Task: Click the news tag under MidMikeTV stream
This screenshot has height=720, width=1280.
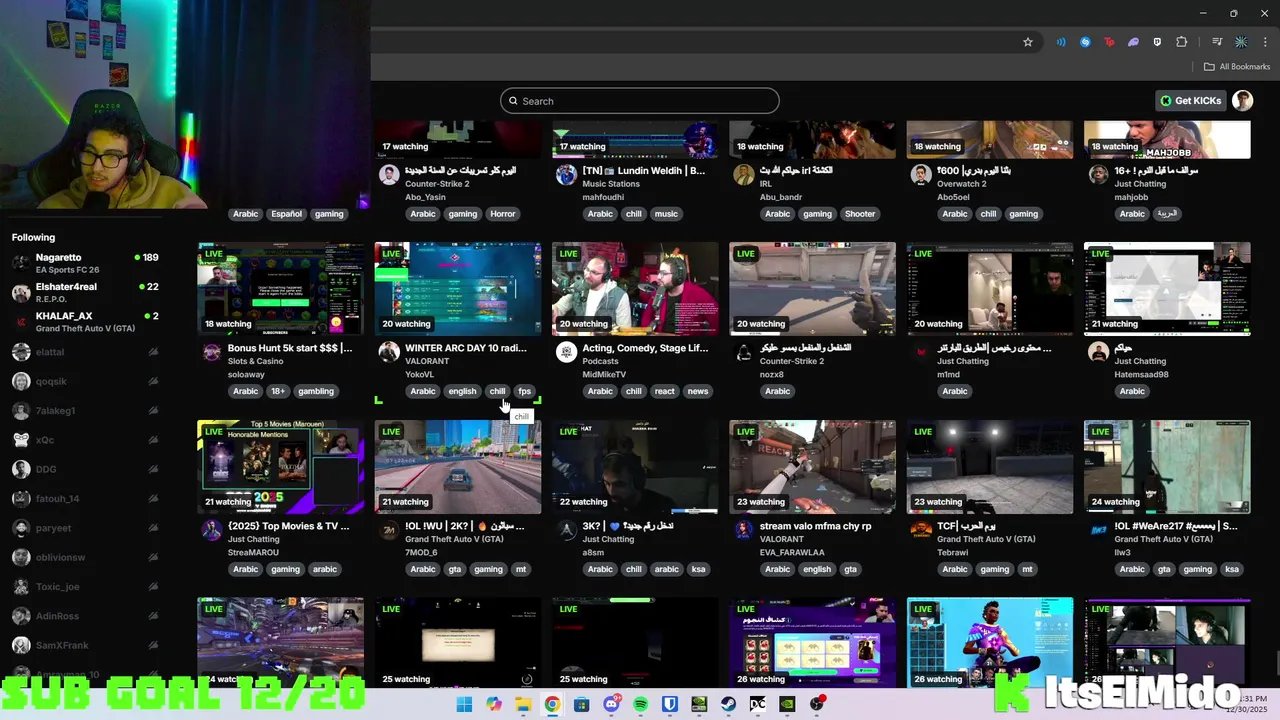Action: [x=698, y=391]
